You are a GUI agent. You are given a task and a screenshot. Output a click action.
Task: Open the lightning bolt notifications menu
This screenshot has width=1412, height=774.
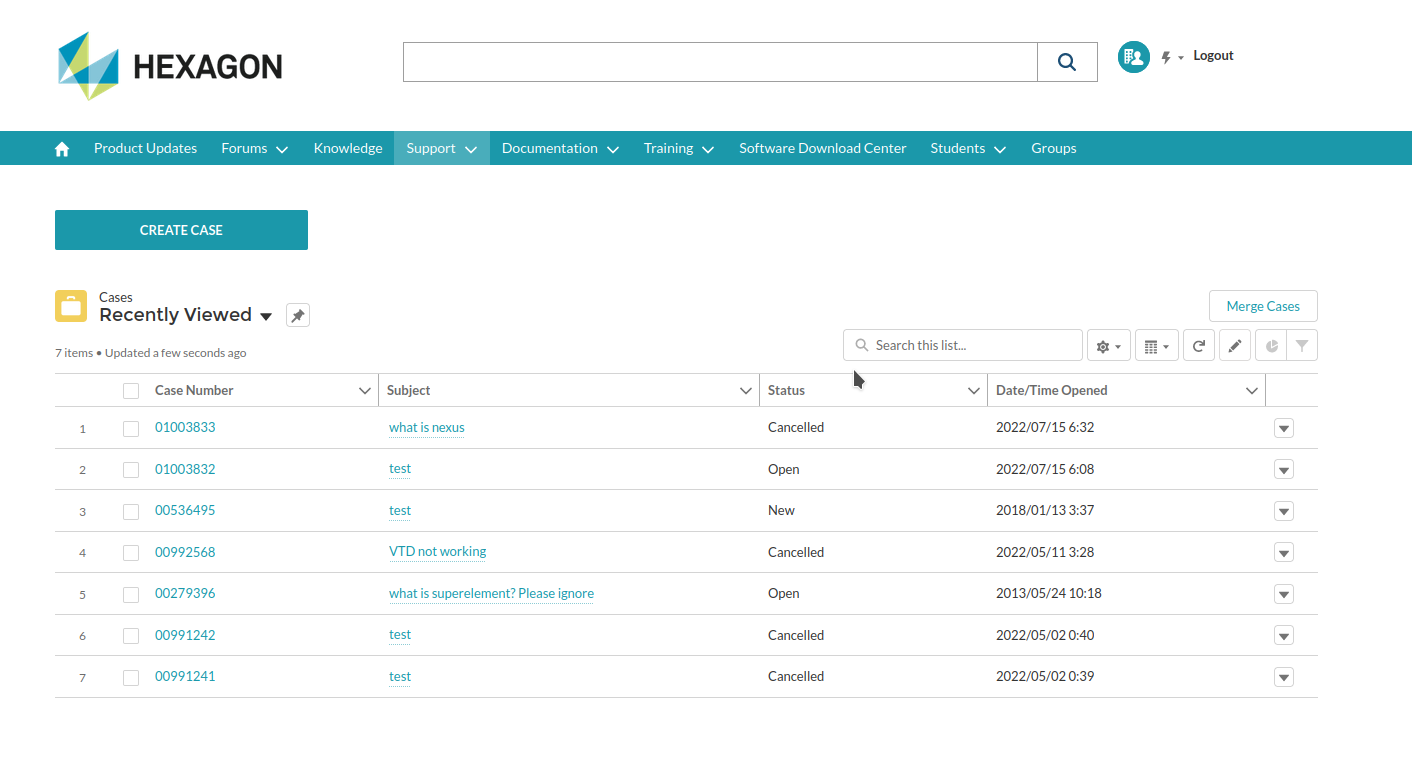(x=1172, y=58)
